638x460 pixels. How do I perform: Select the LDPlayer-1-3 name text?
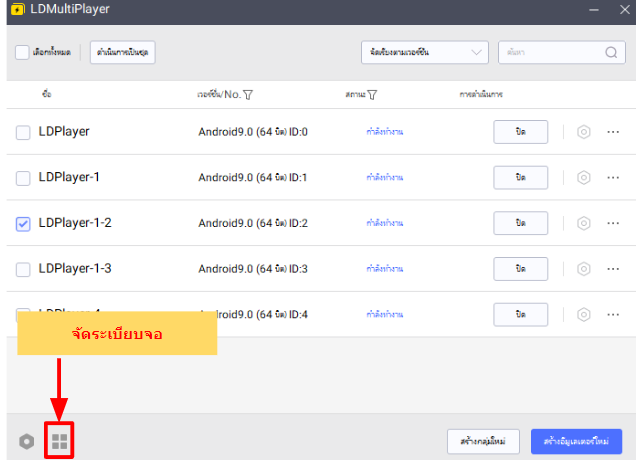pos(75,268)
